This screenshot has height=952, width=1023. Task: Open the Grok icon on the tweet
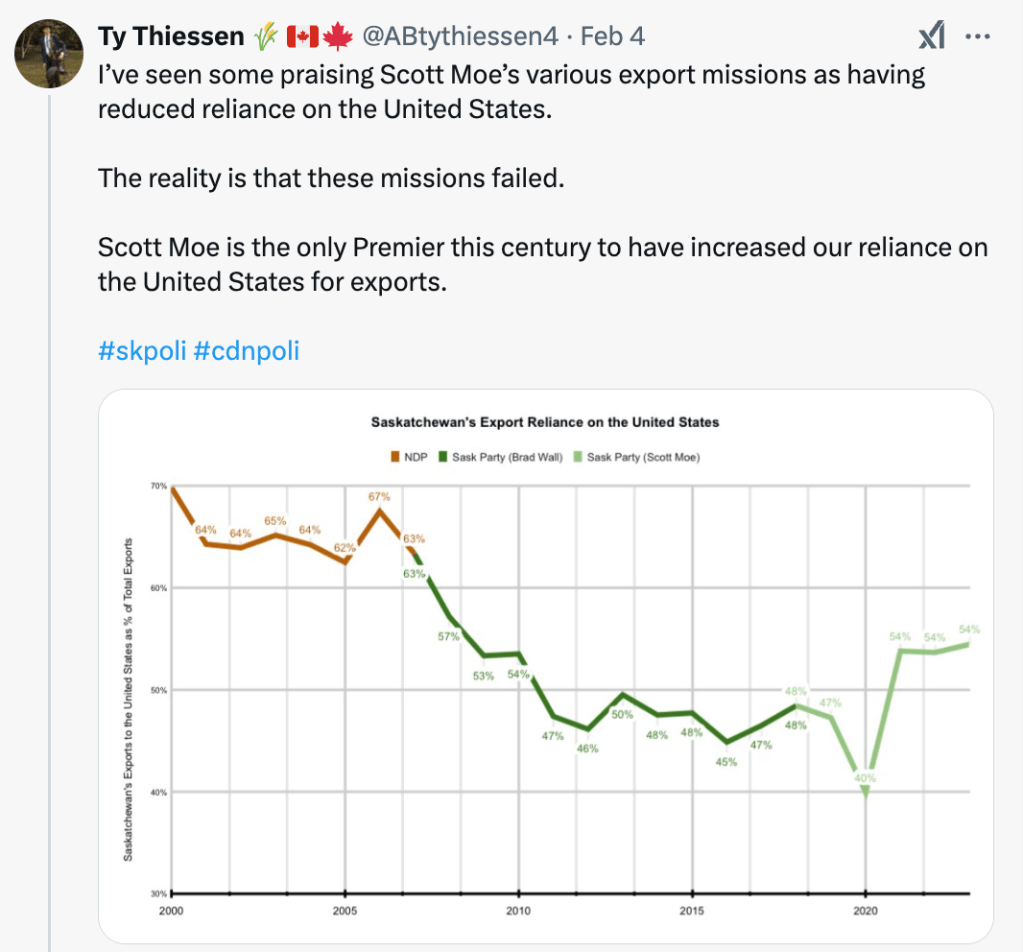tap(931, 38)
